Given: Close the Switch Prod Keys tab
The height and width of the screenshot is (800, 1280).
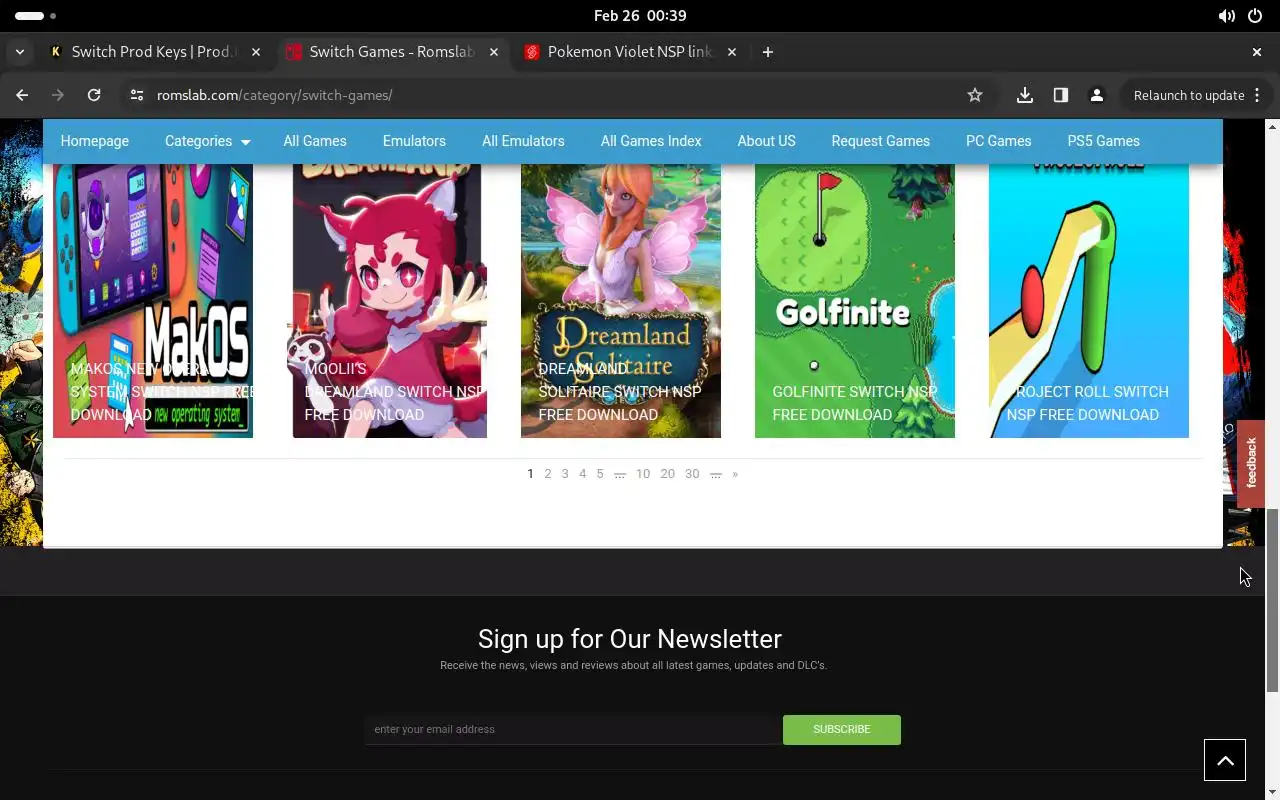Looking at the screenshot, I should tap(256, 52).
